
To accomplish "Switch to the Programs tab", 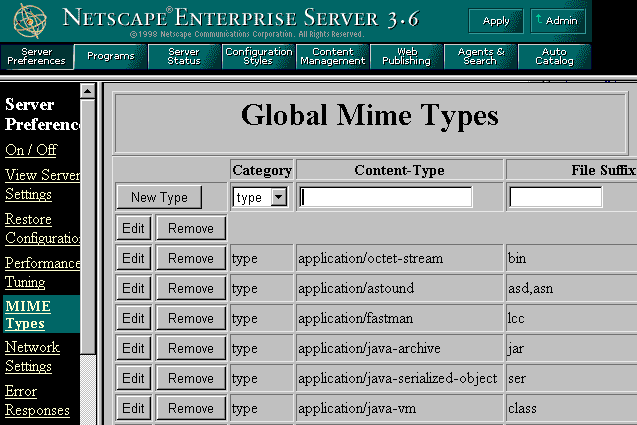I will [110, 56].
